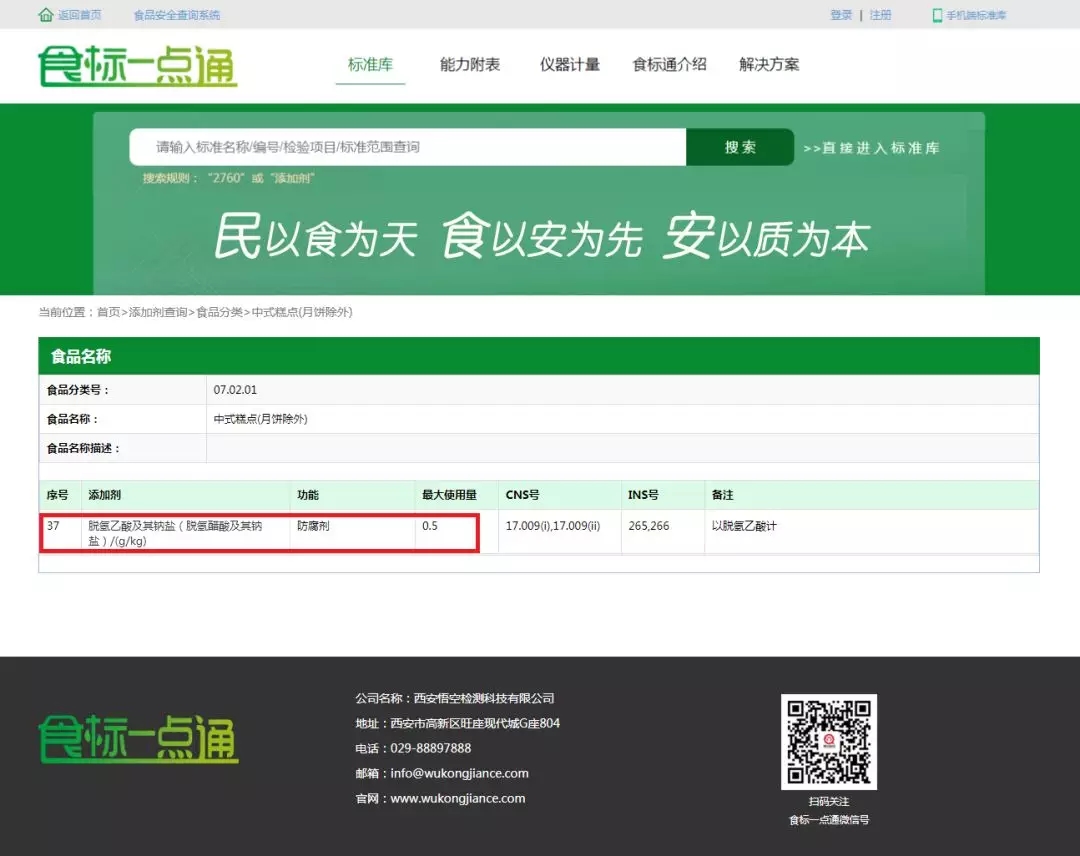
Task: Select 解决方案 in the top navigation
Action: [769, 65]
